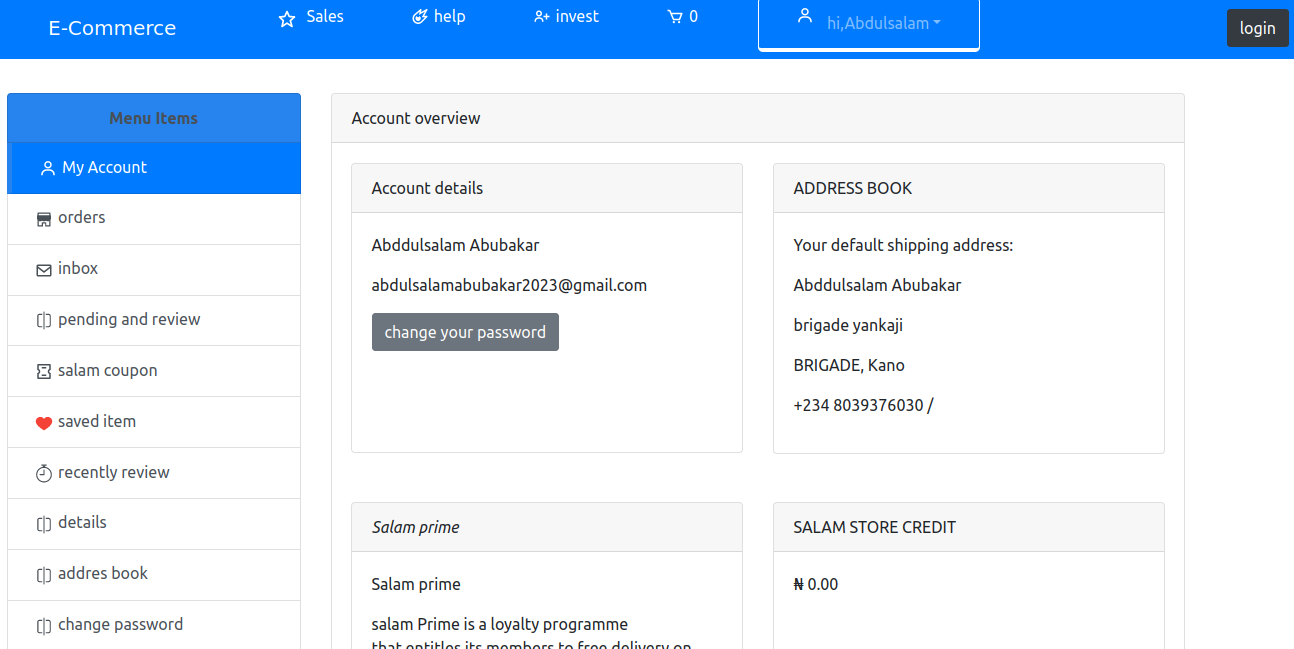The image size is (1294, 649).
Task: Open the Sales nav link
Action: tap(325, 16)
